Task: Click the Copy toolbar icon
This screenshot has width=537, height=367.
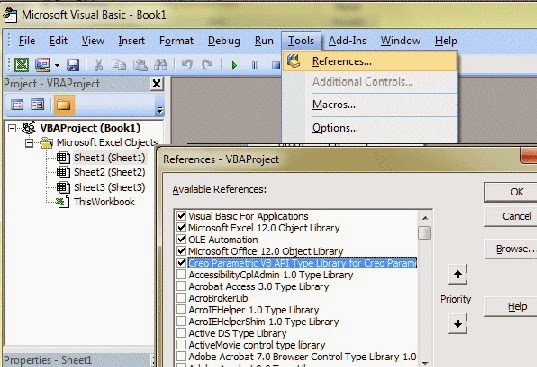Action: coord(120,65)
